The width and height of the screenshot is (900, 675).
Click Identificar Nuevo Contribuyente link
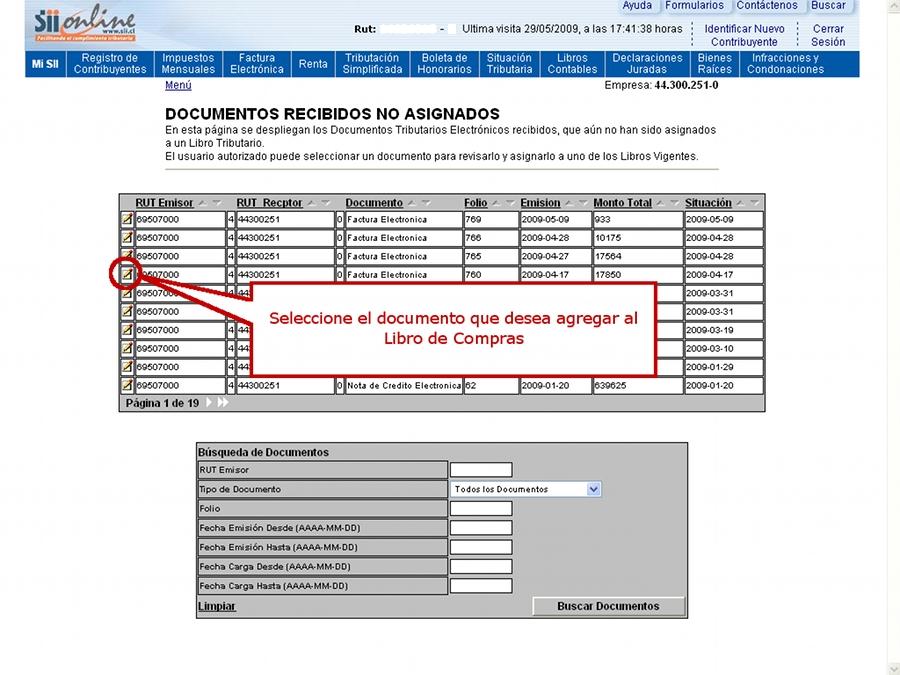[744, 35]
